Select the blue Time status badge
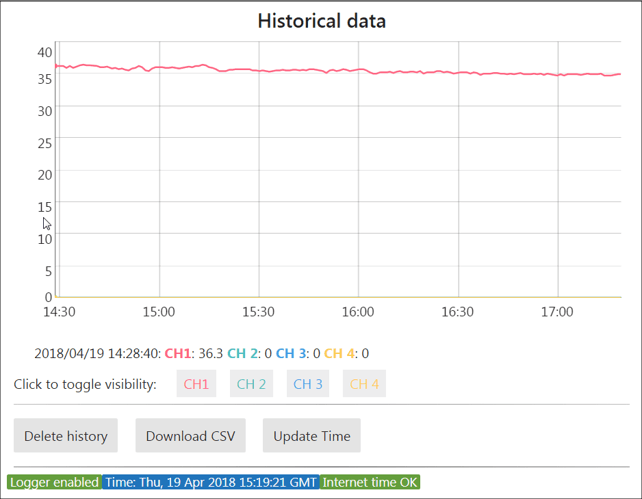642x499 pixels. click(211, 482)
